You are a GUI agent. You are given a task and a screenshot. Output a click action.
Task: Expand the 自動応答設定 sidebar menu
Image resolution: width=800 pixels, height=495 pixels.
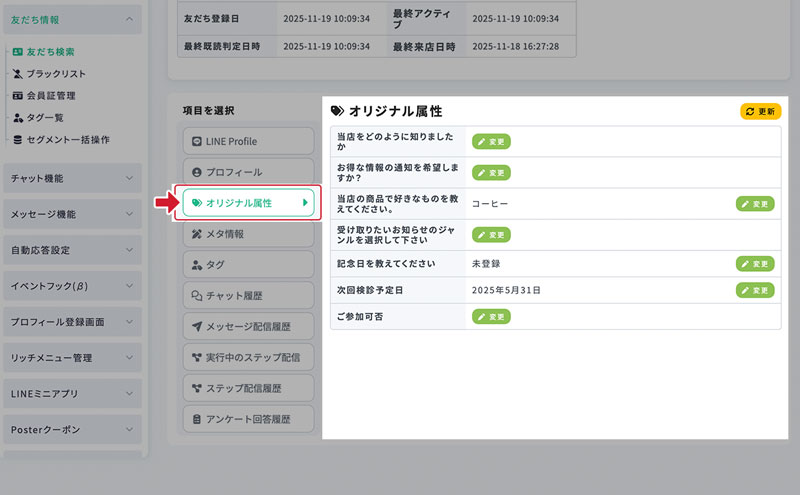(x=72, y=250)
